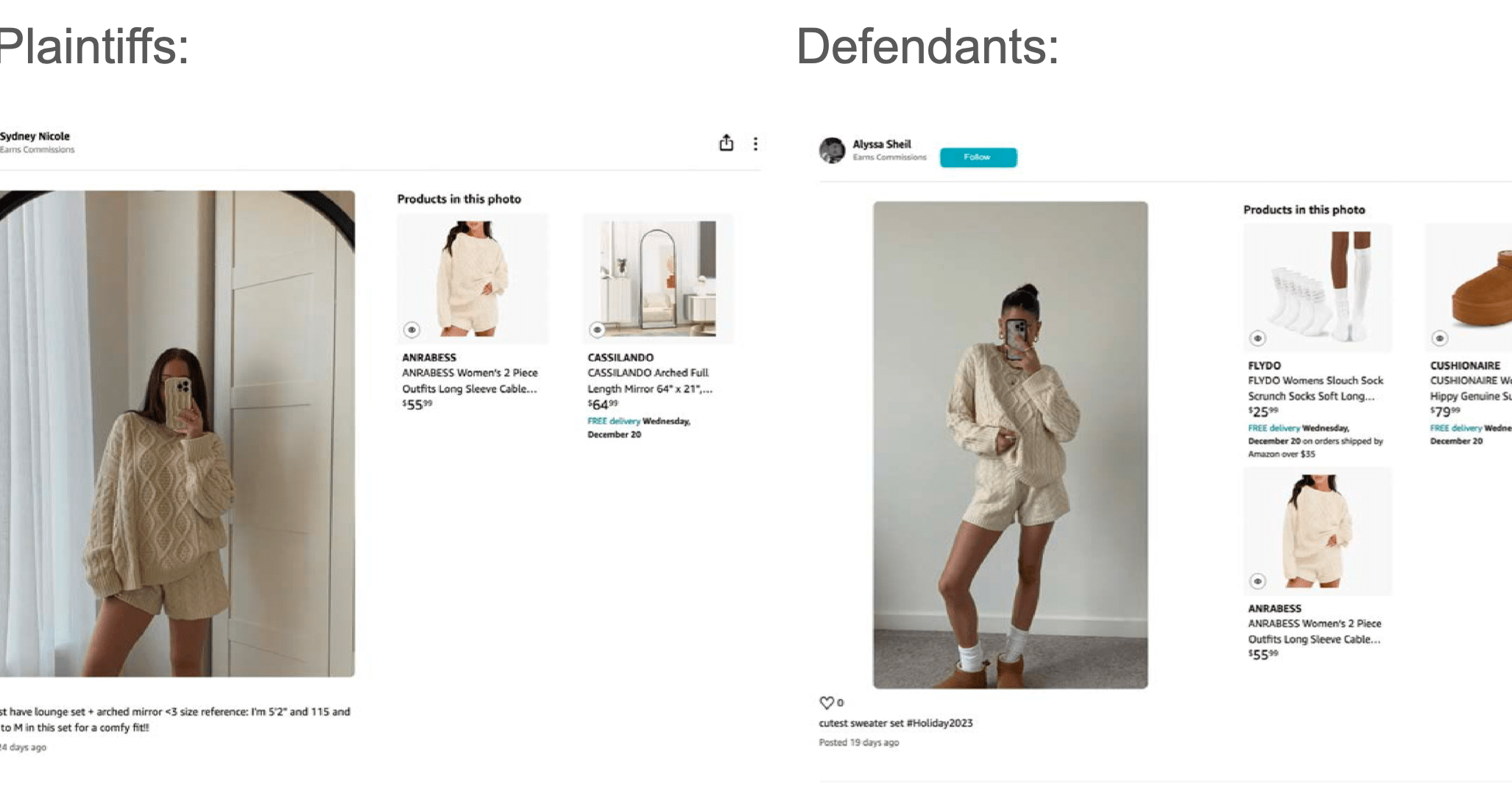The width and height of the screenshot is (1512, 796).
Task: Like the post with the heart icon
Action: click(827, 703)
